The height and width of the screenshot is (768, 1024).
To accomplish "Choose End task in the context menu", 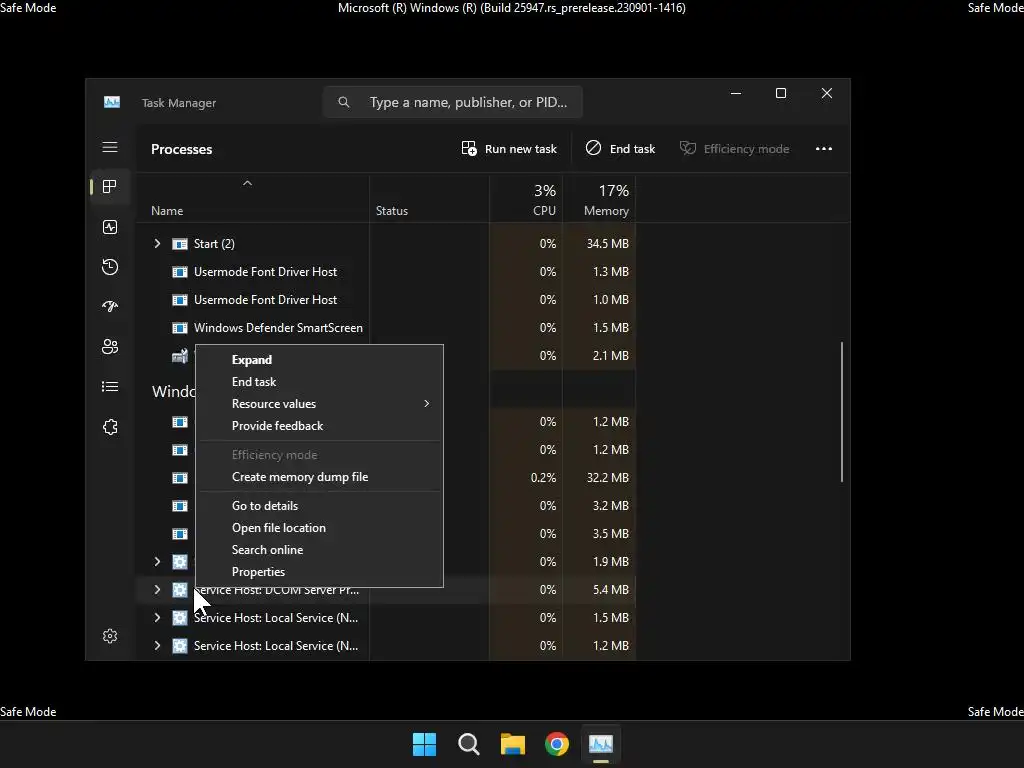I will pyautogui.click(x=319, y=382).
